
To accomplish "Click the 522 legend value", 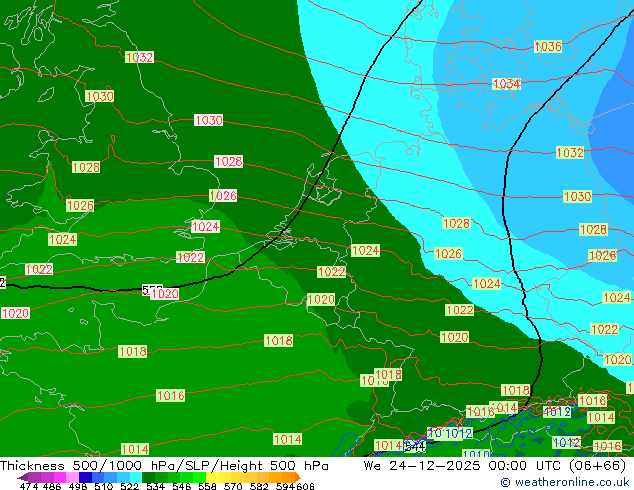I will tap(129, 486).
